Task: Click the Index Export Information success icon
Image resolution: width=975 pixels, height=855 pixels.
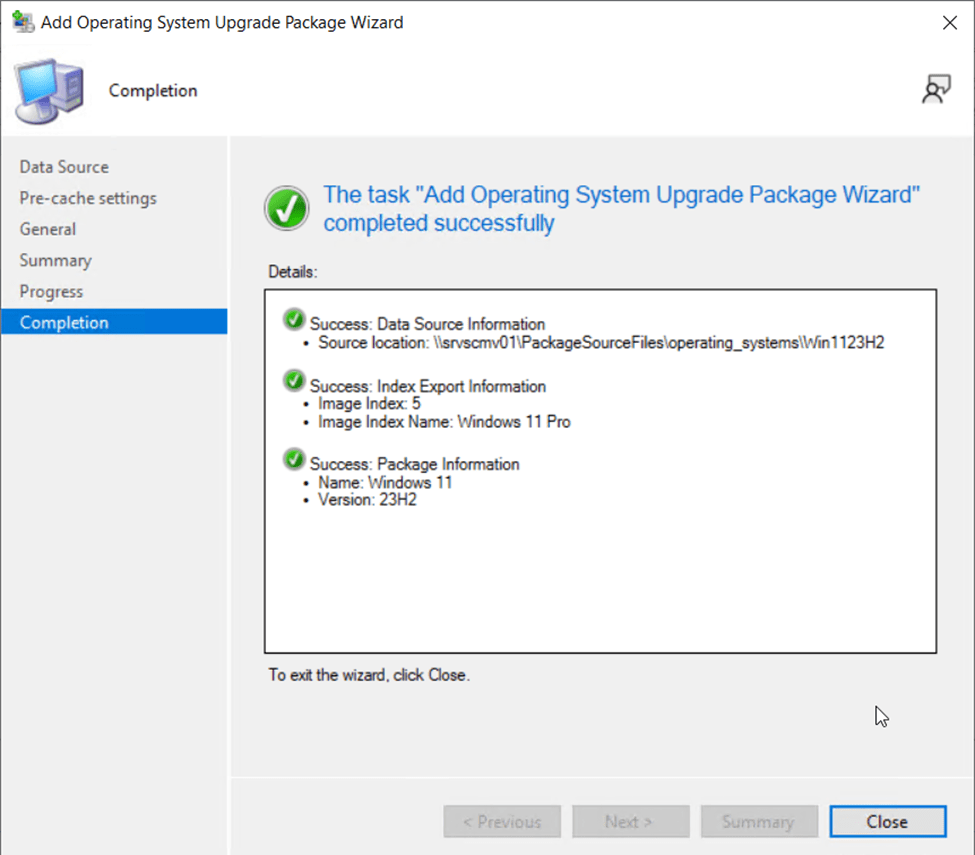Action: click(x=294, y=381)
